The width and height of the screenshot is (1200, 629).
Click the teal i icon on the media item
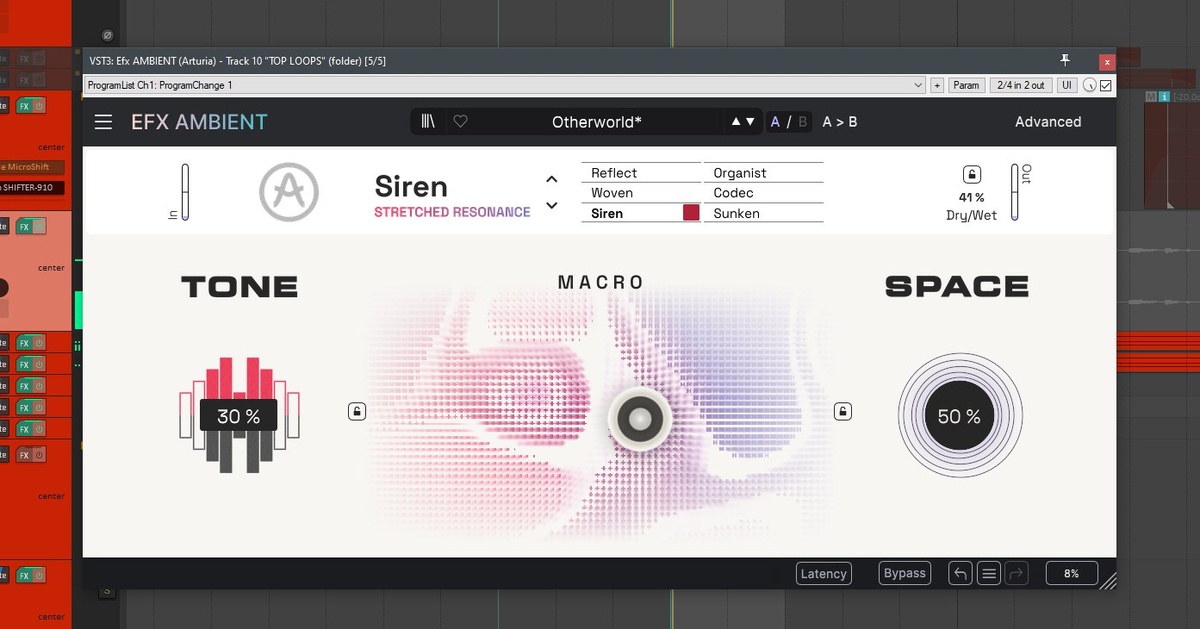(x=1164, y=96)
